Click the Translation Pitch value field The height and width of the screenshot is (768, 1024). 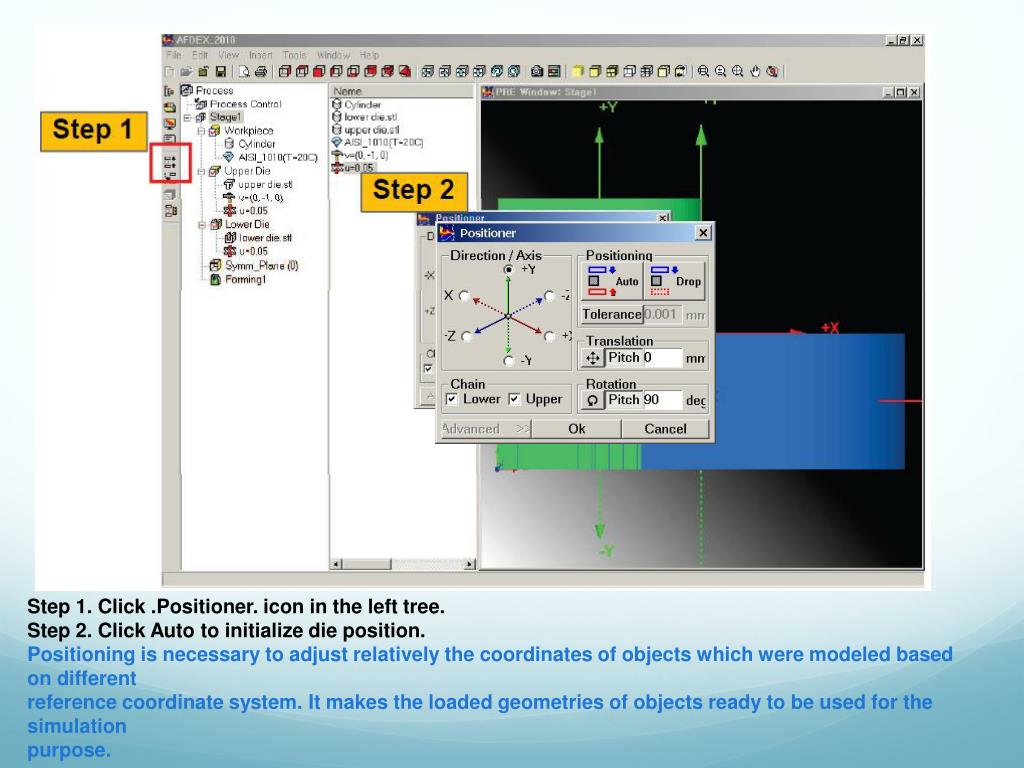click(664, 357)
